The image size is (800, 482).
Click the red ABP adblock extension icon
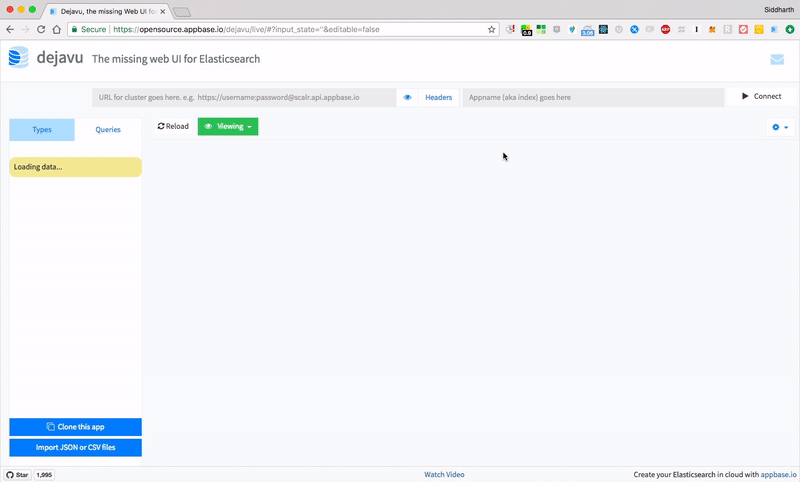(665, 30)
